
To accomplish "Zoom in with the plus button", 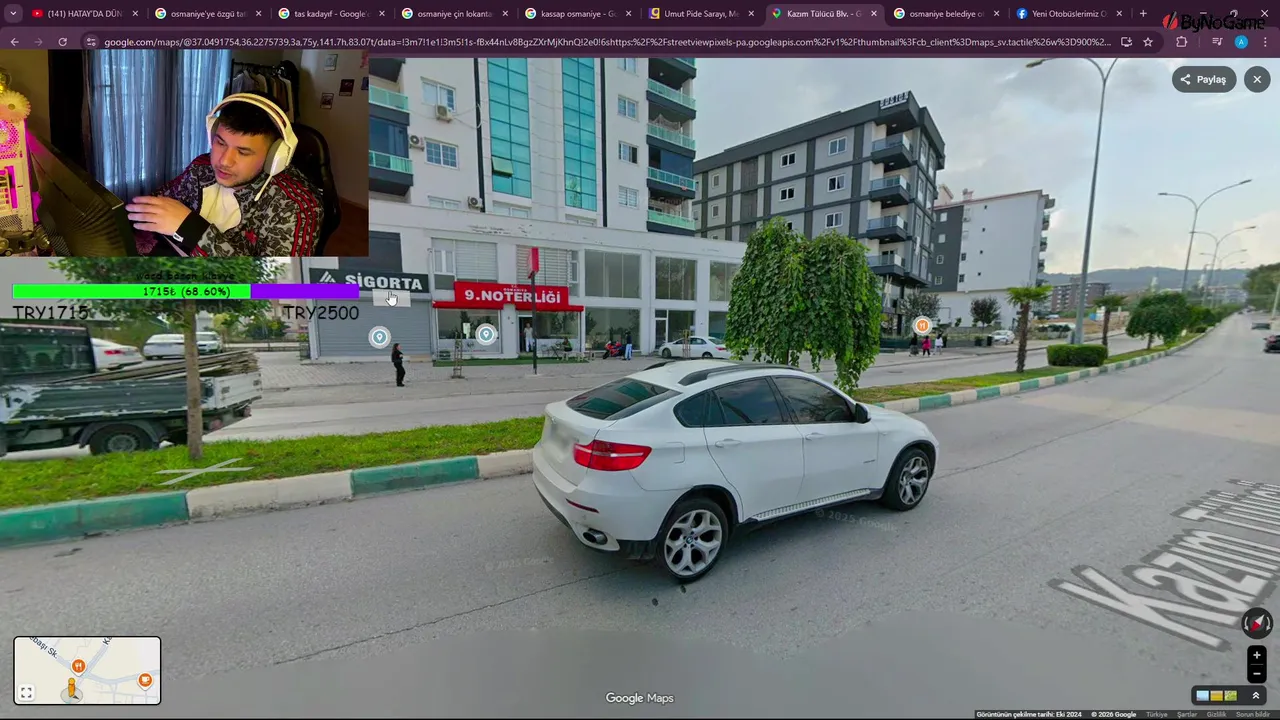I will (1257, 656).
